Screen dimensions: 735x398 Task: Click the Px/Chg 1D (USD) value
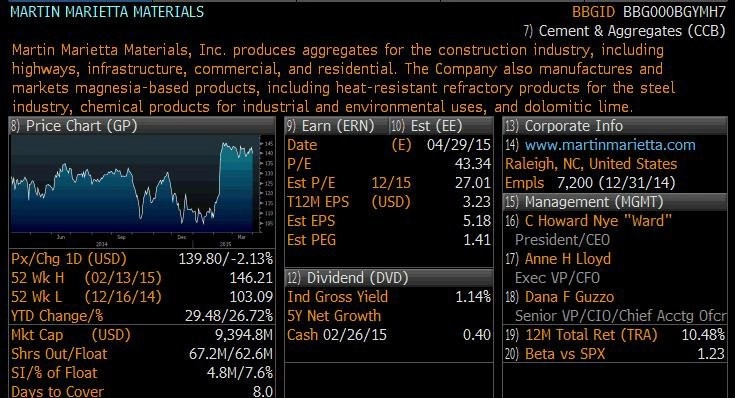tap(225, 259)
